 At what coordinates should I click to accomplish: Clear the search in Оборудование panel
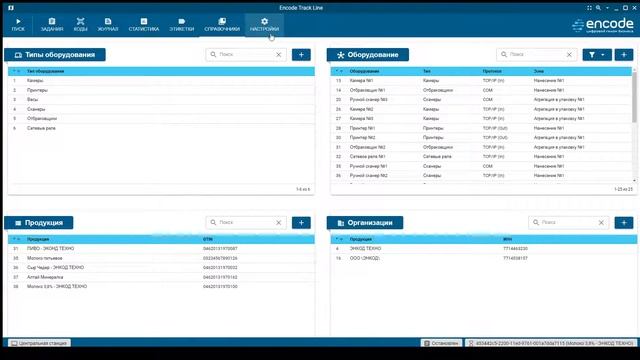[x=569, y=55]
